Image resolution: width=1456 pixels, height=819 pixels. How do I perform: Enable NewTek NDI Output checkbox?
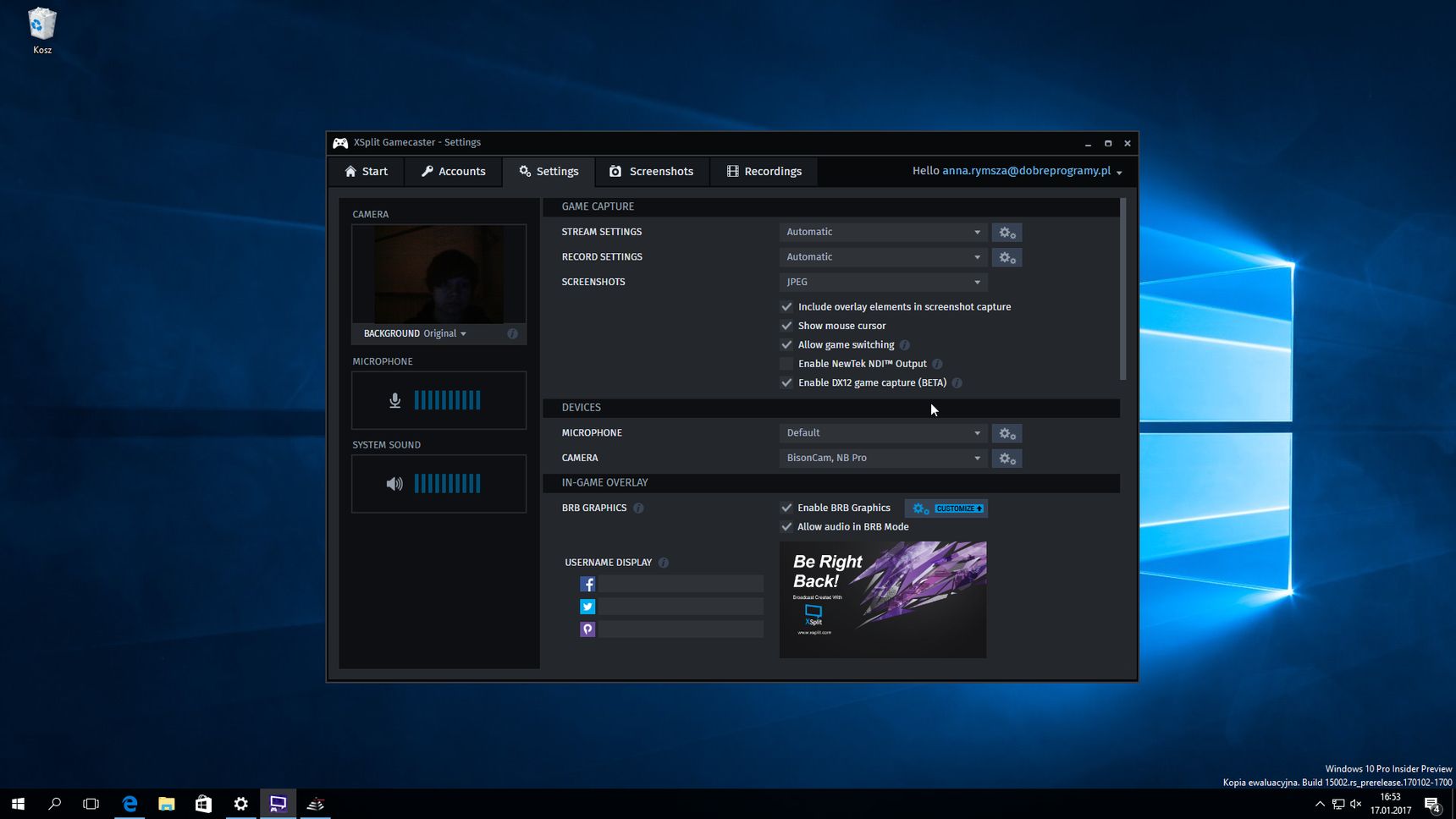[786, 364]
